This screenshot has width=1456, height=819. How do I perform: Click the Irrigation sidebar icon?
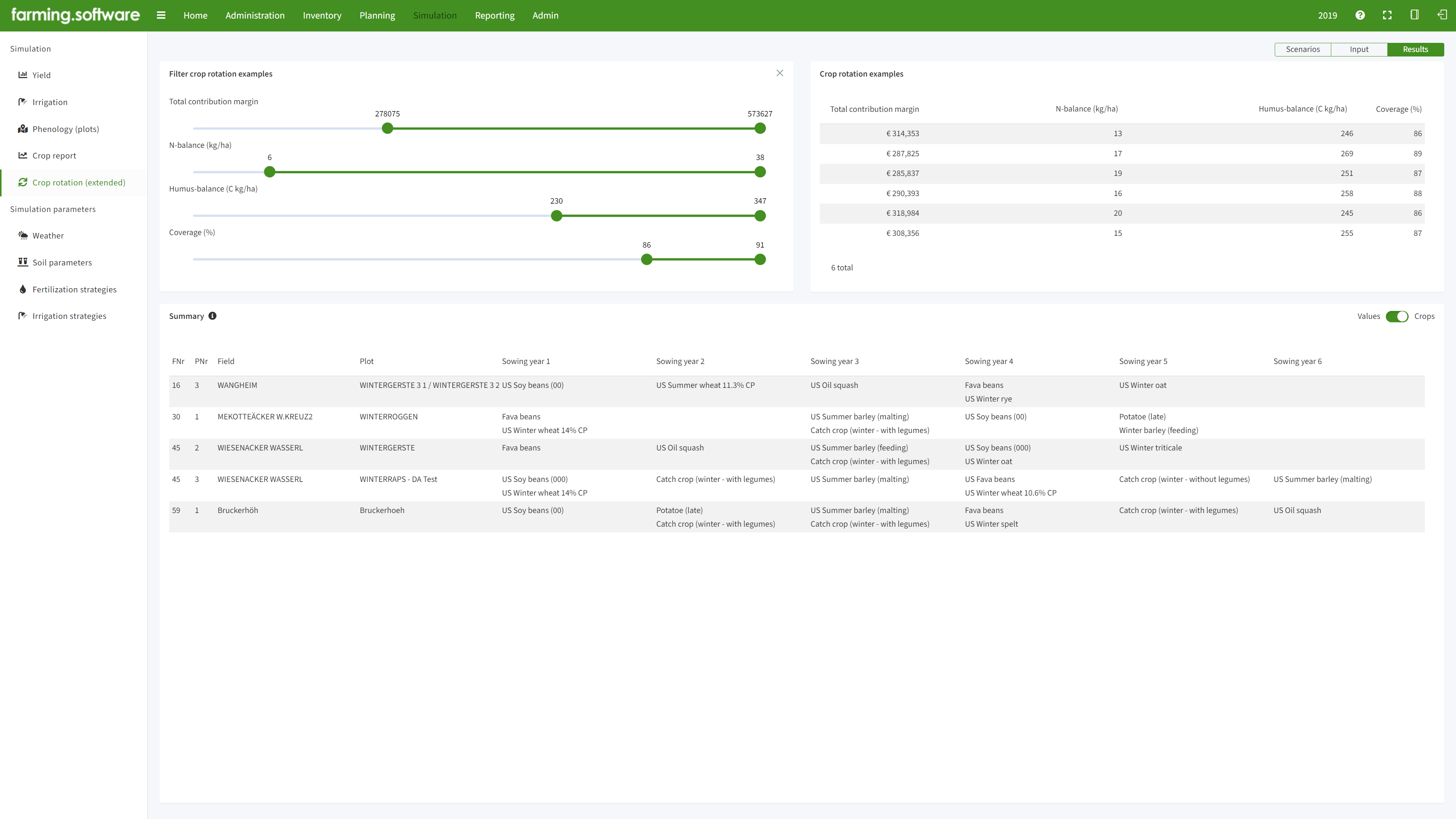click(x=23, y=102)
